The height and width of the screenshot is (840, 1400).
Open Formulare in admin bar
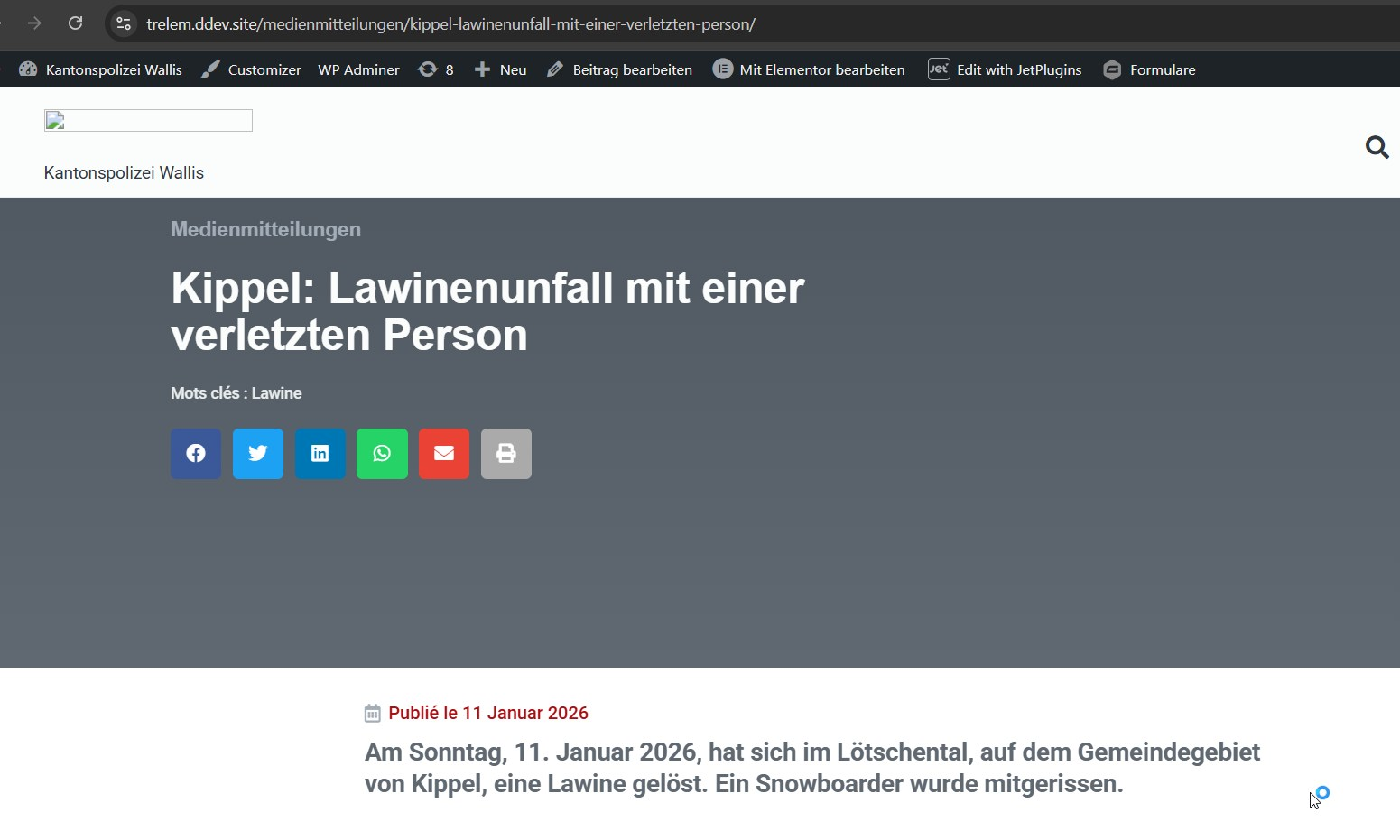[1150, 69]
